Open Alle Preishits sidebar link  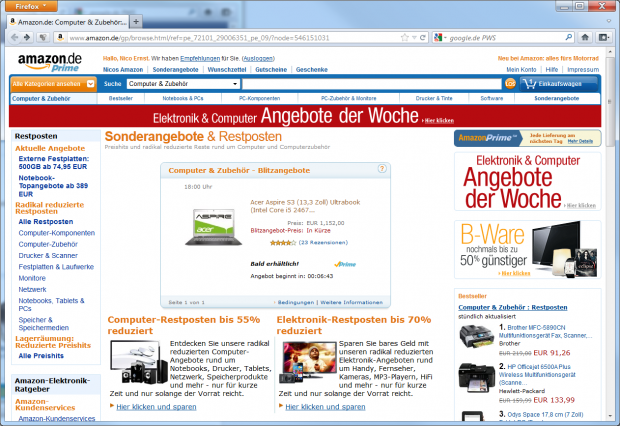[41, 356]
